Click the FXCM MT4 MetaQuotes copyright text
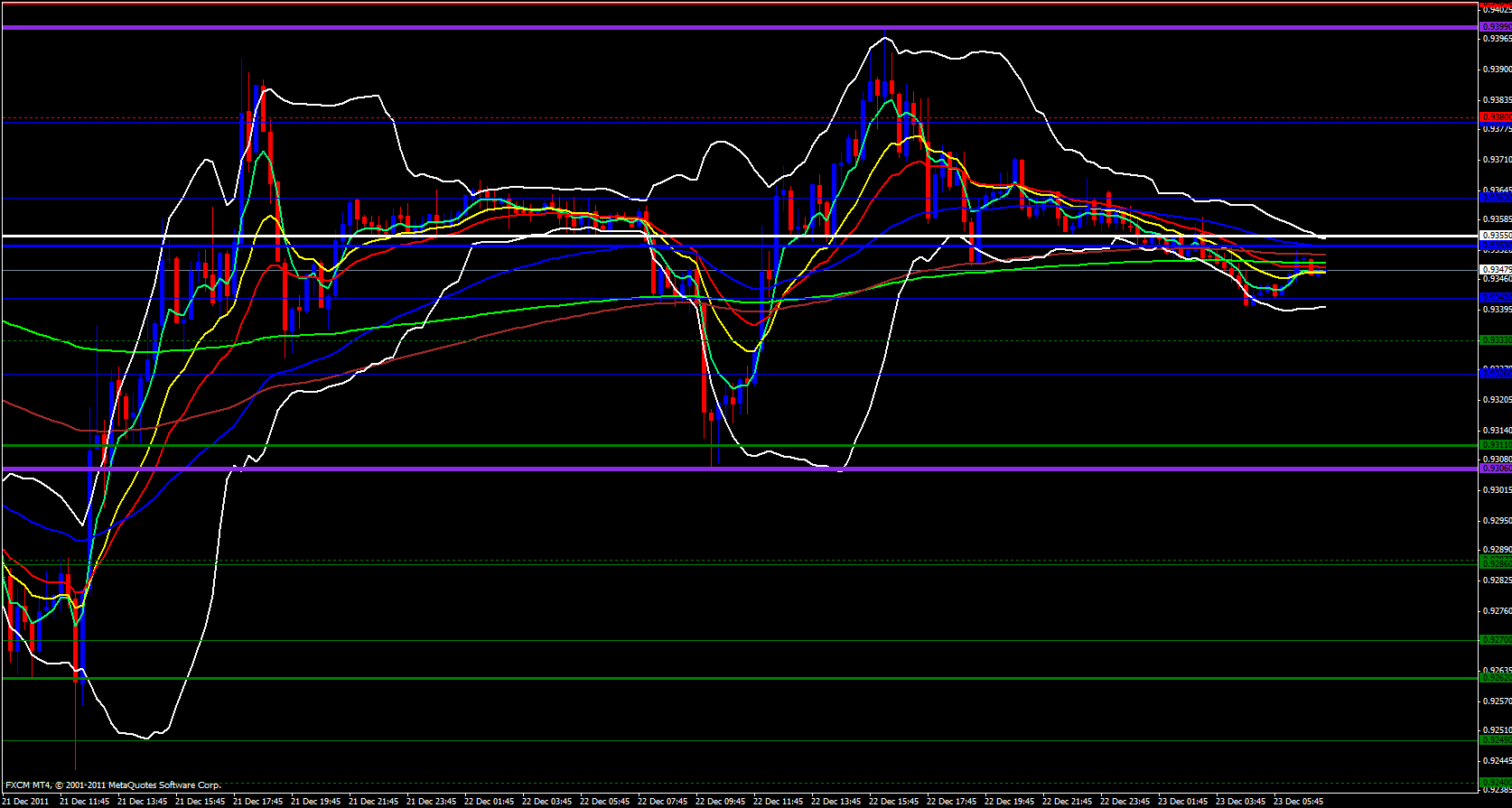Viewport: 1512px width, 808px height. click(x=113, y=785)
